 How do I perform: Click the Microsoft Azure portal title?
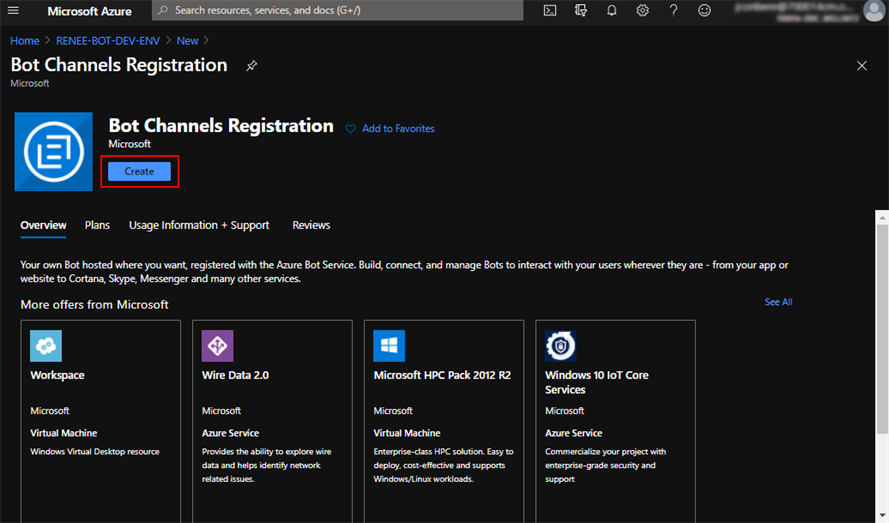[x=90, y=11]
